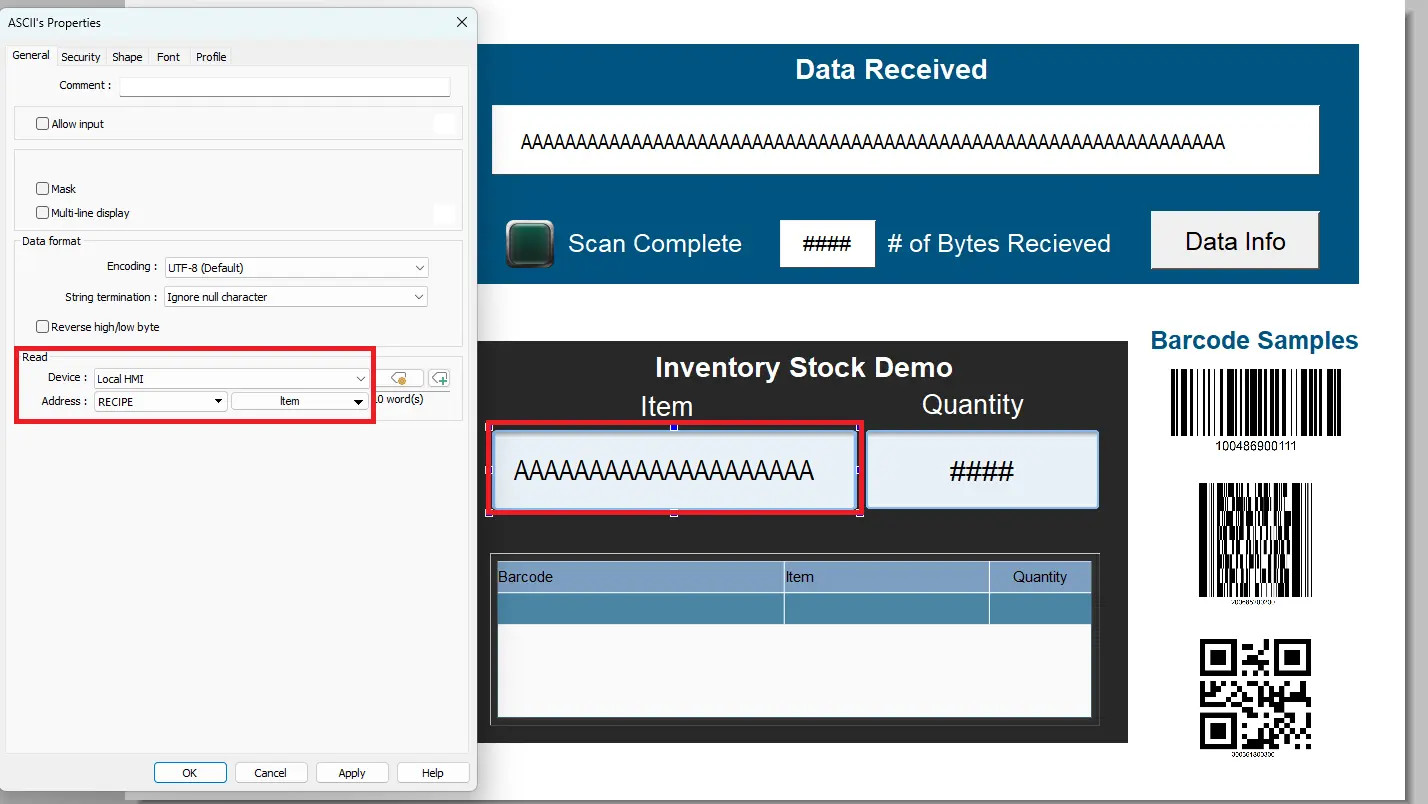Enable Multi-line display option
This screenshot has width=1428, height=804.
[43, 212]
